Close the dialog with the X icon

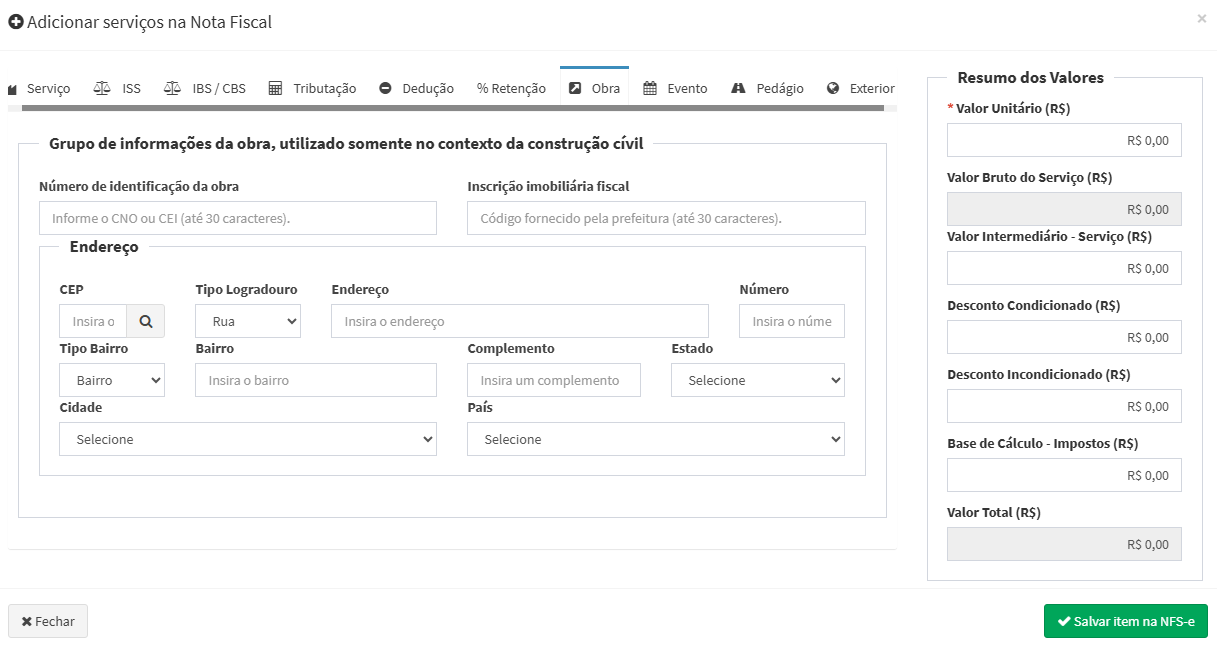click(1201, 18)
